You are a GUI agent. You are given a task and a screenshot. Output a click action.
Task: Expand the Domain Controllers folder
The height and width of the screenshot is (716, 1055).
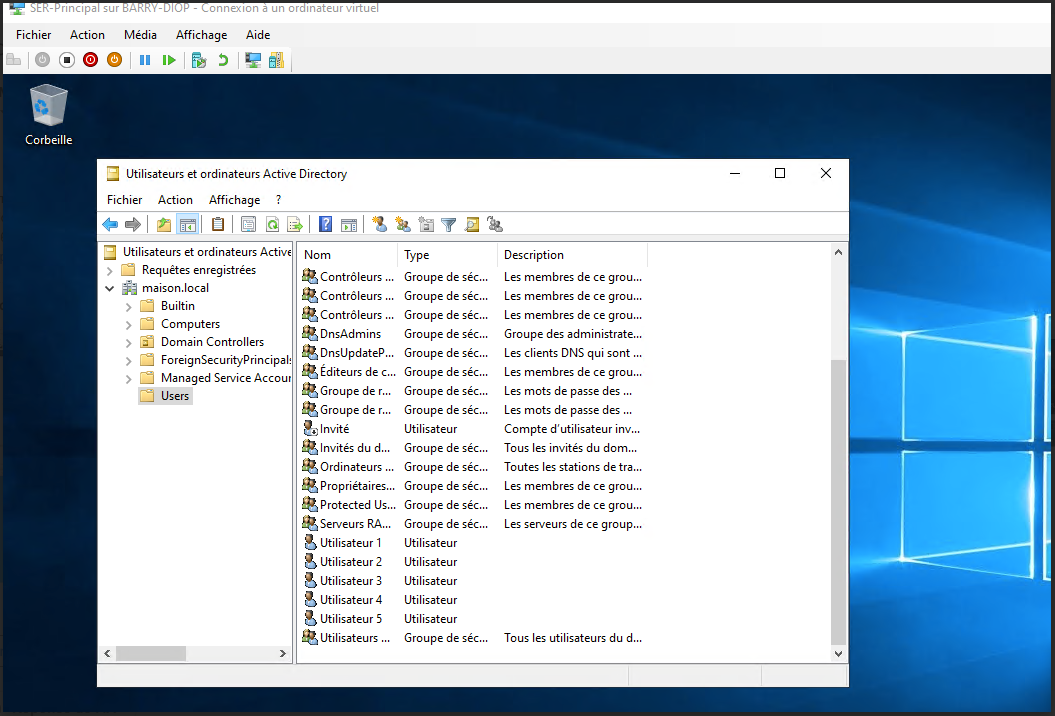129,343
